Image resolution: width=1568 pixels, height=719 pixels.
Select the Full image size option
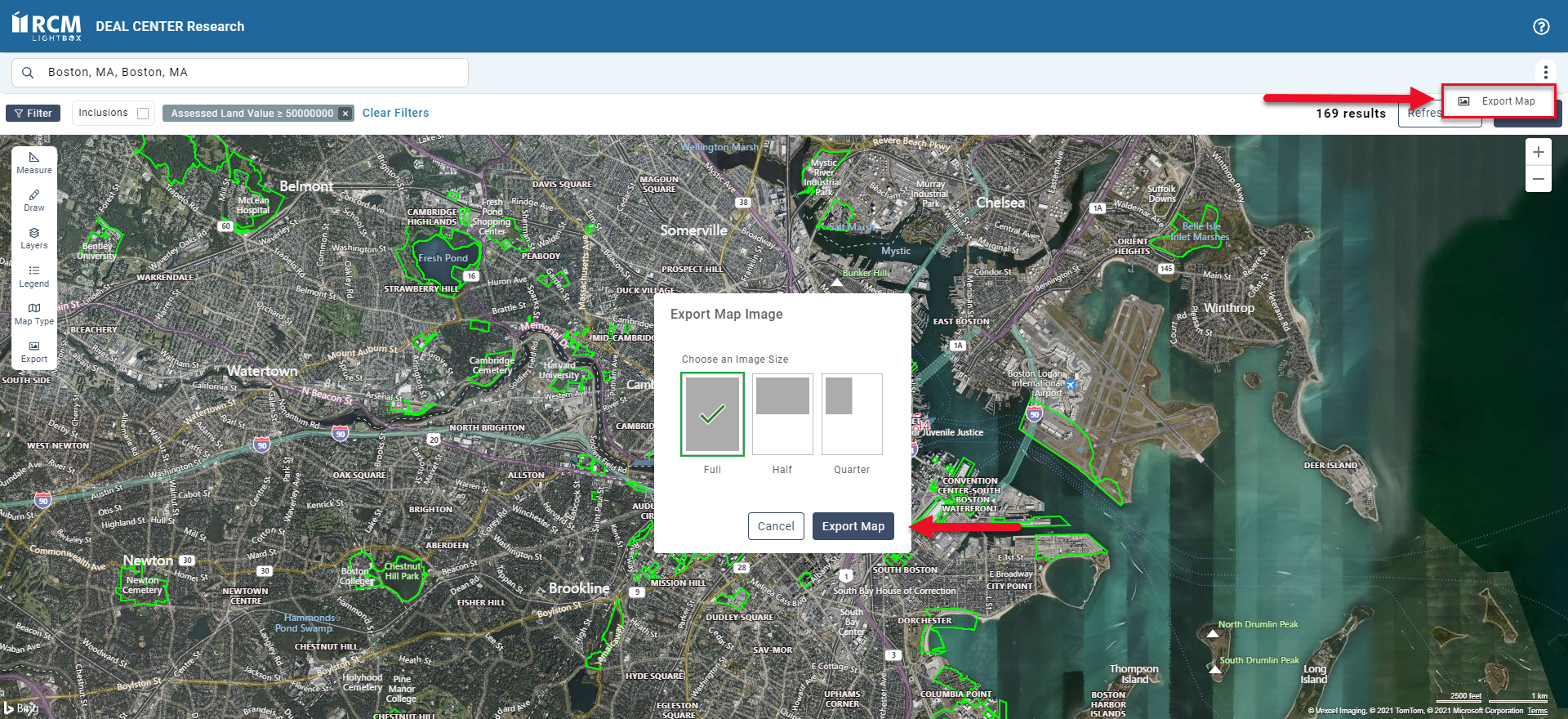712,414
